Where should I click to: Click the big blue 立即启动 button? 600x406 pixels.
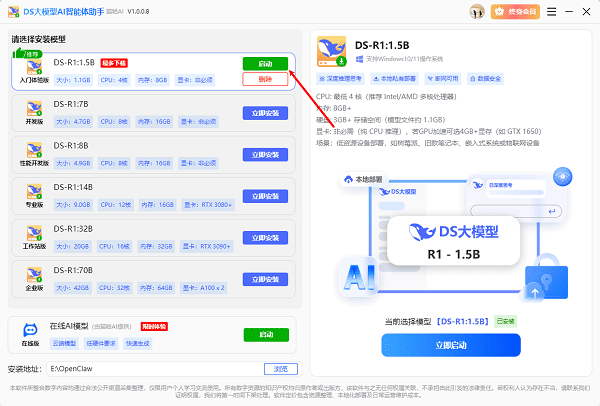click(x=451, y=345)
